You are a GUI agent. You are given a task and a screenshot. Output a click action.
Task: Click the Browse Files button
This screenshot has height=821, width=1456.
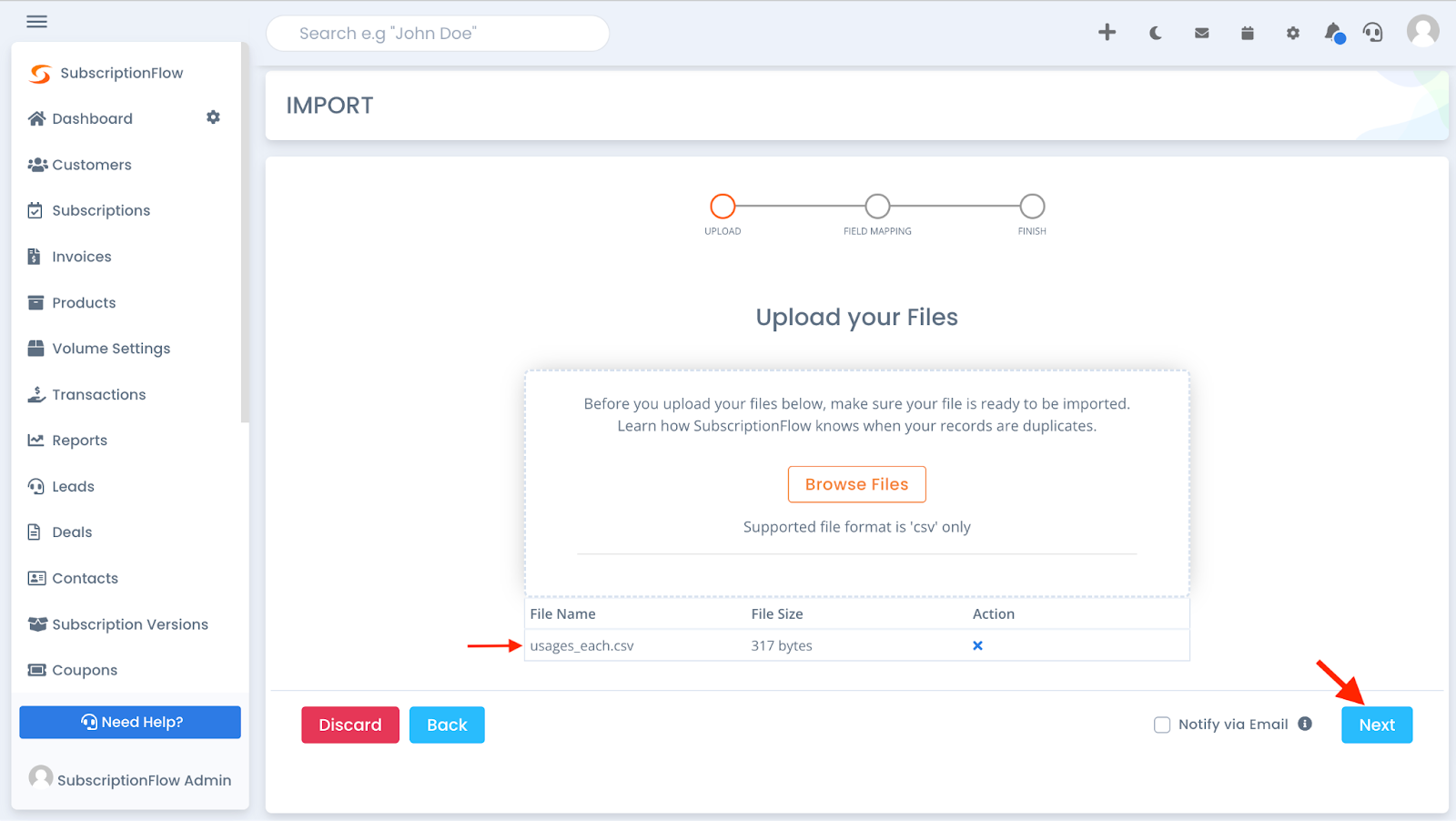click(x=855, y=483)
